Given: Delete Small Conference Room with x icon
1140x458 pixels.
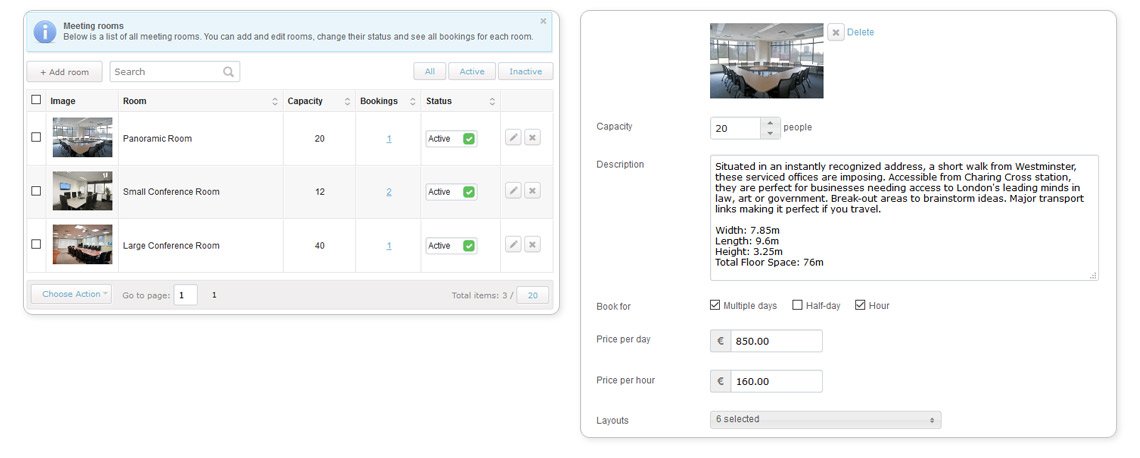Looking at the screenshot, I should [532, 190].
